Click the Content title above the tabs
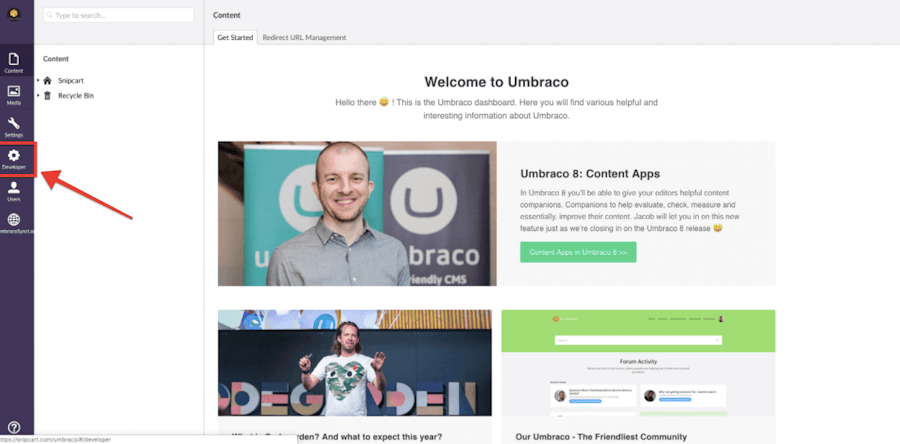Image resolution: width=900 pixels, height=444 pixels. point(227,15)
